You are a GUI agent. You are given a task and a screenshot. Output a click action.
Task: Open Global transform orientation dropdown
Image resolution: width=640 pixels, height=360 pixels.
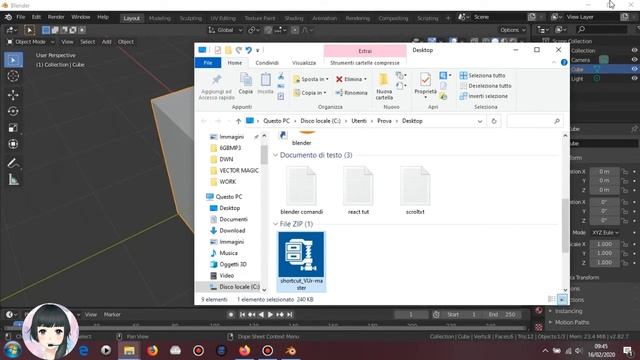coord(225,30)
